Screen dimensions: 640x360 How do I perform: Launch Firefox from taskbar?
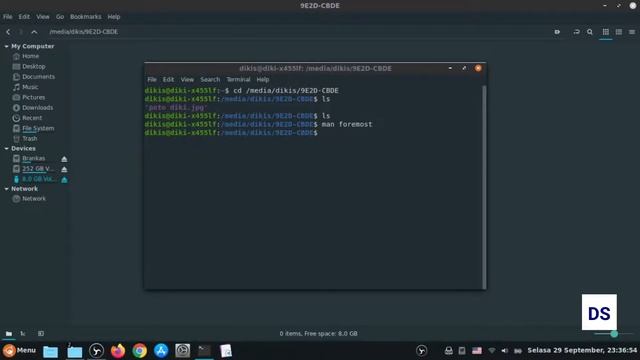(118, 351)
